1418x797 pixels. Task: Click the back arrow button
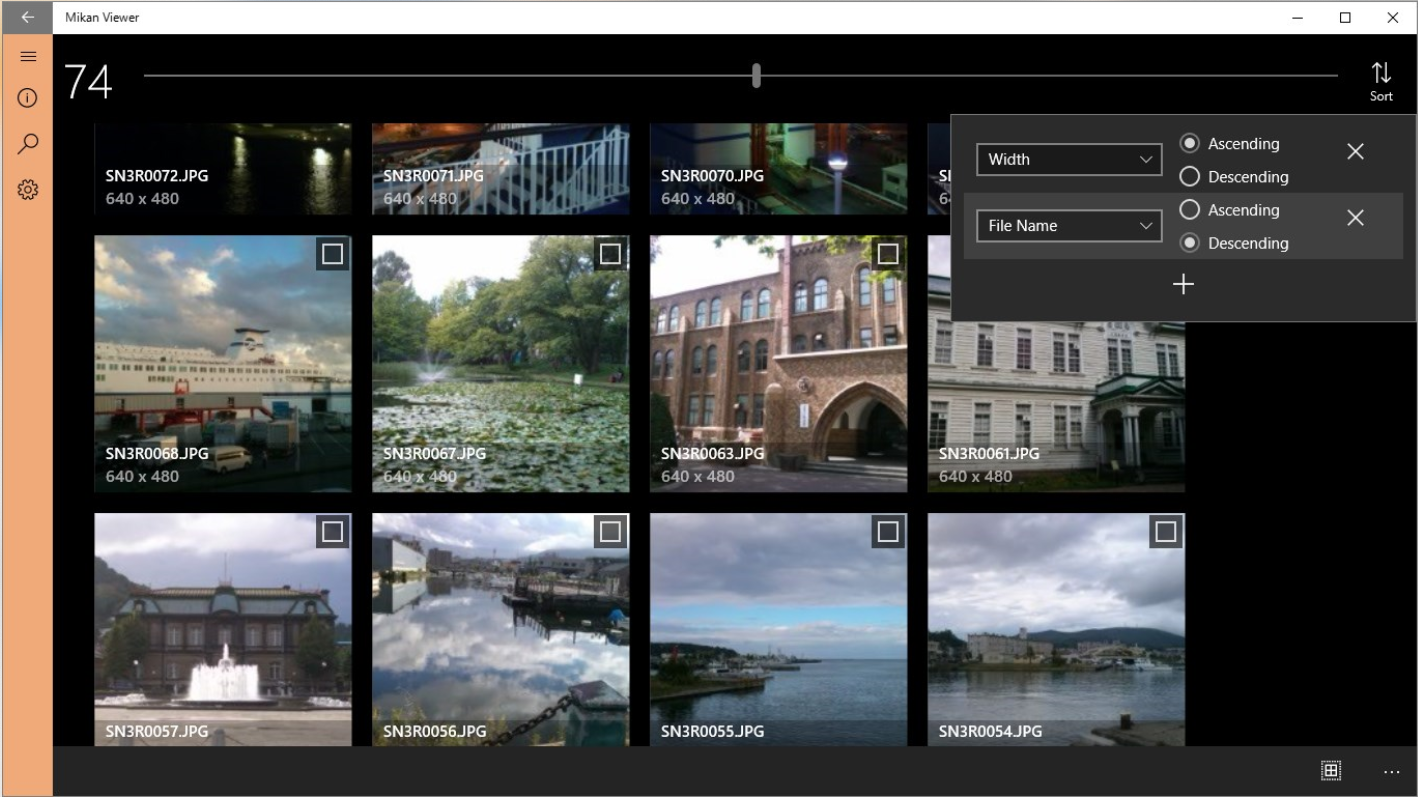28,17
